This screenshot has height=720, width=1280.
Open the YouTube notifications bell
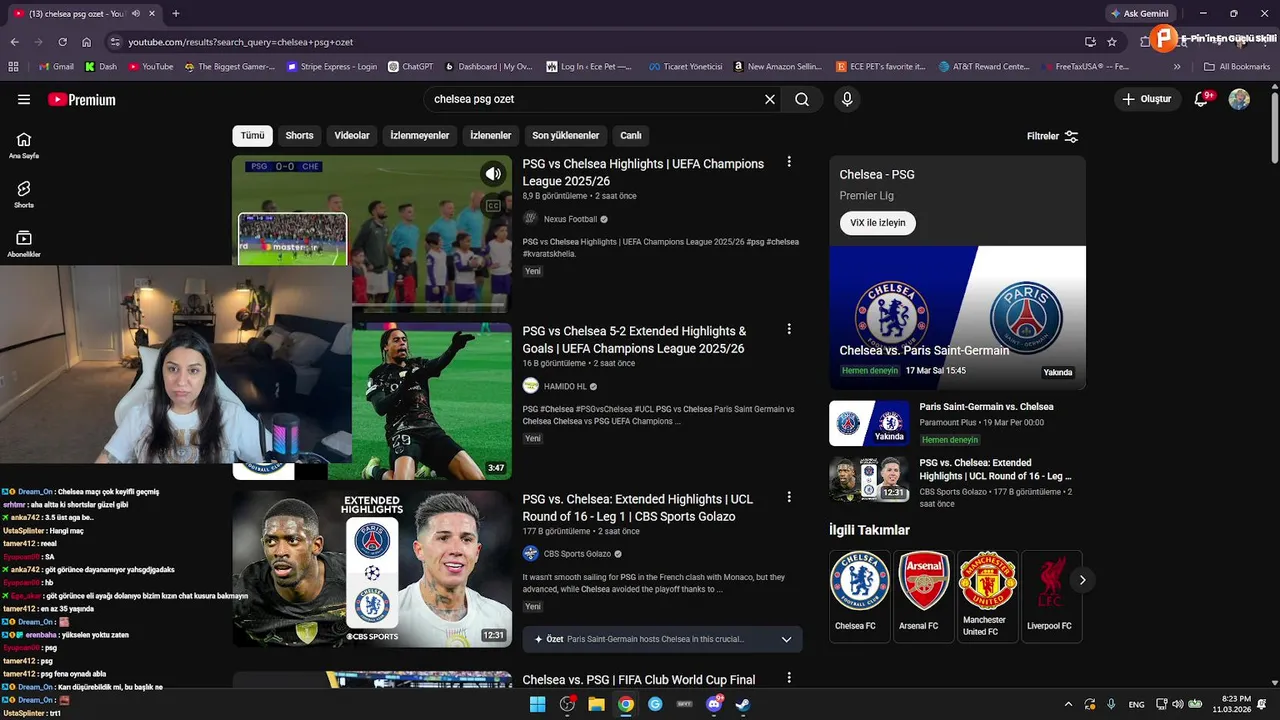pyautogui.click(x=1202, y=99)
